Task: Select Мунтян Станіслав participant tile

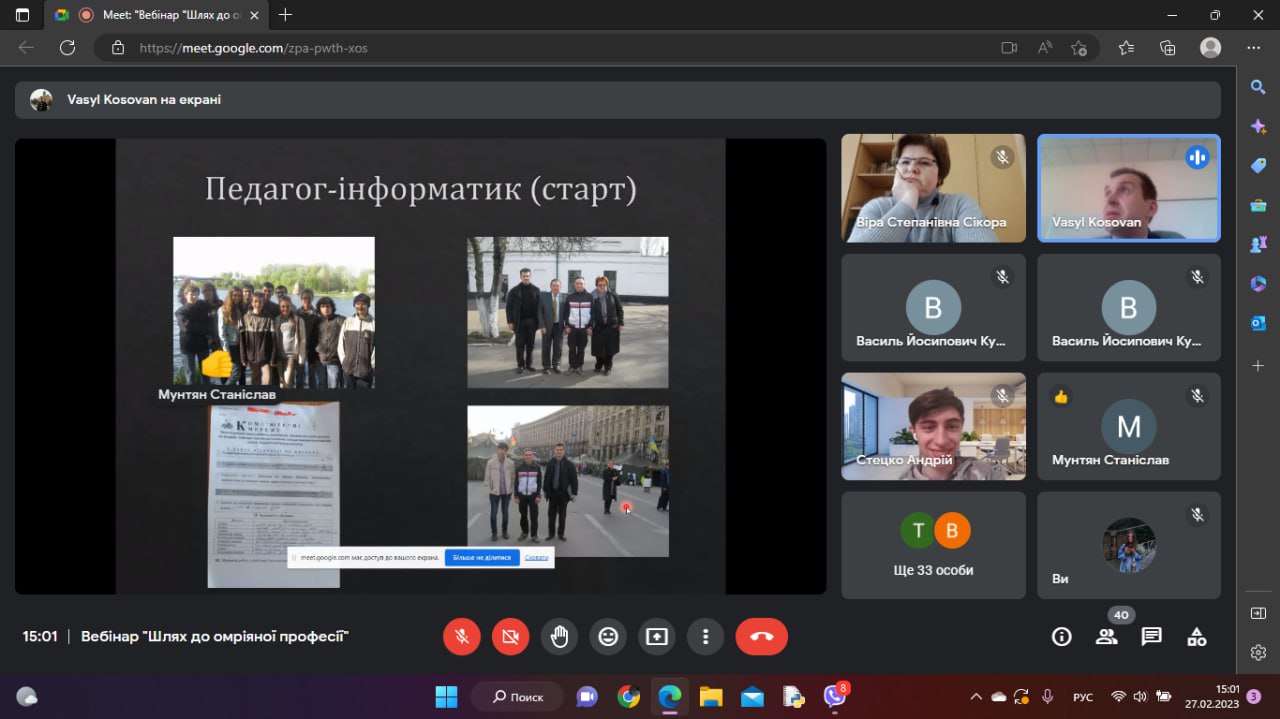Action: (x=1129, y=426)
